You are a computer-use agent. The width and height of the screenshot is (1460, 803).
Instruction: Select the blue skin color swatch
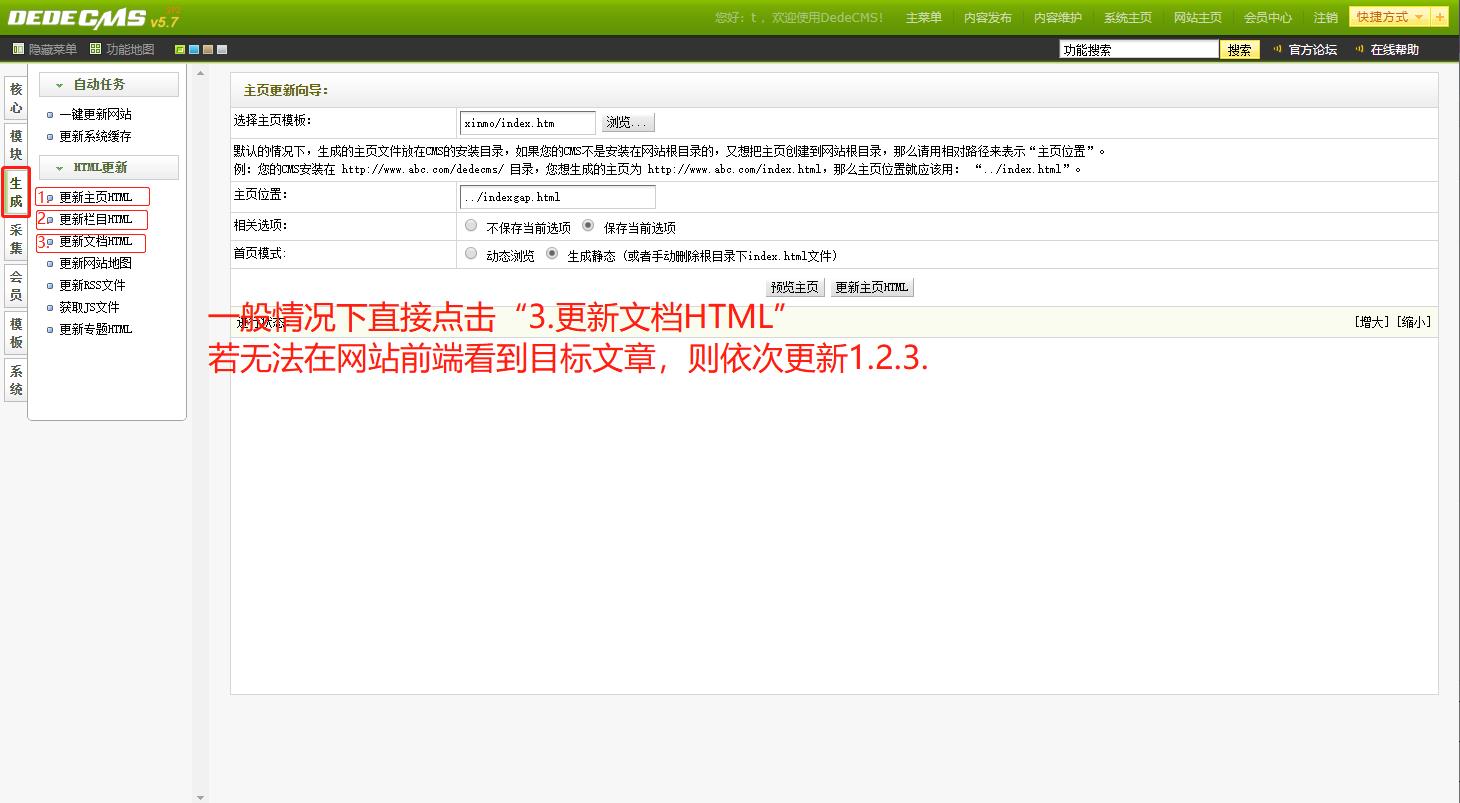coord(194,49)
